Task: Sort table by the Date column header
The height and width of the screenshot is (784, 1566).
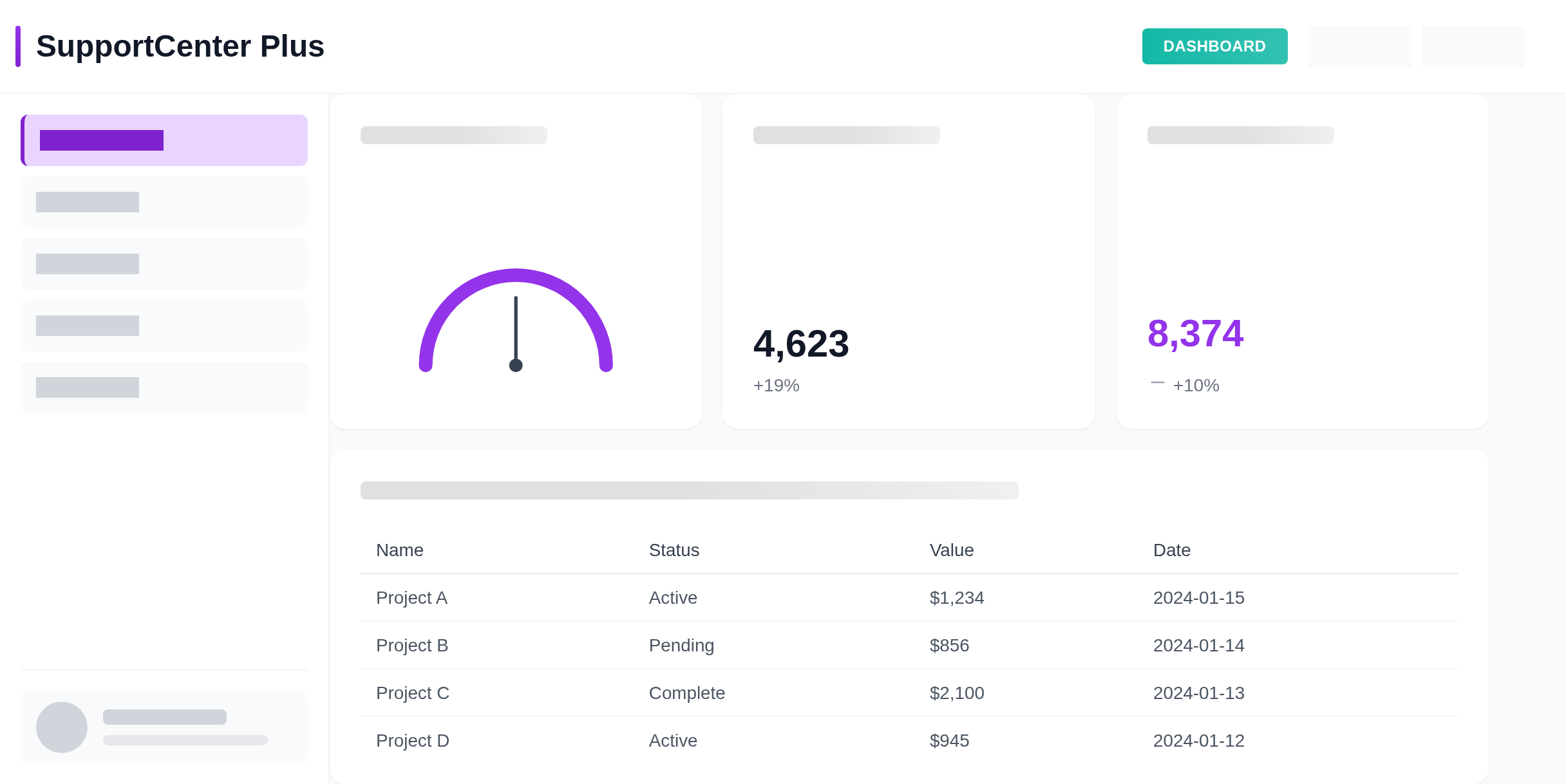Action: [1171, 550]
